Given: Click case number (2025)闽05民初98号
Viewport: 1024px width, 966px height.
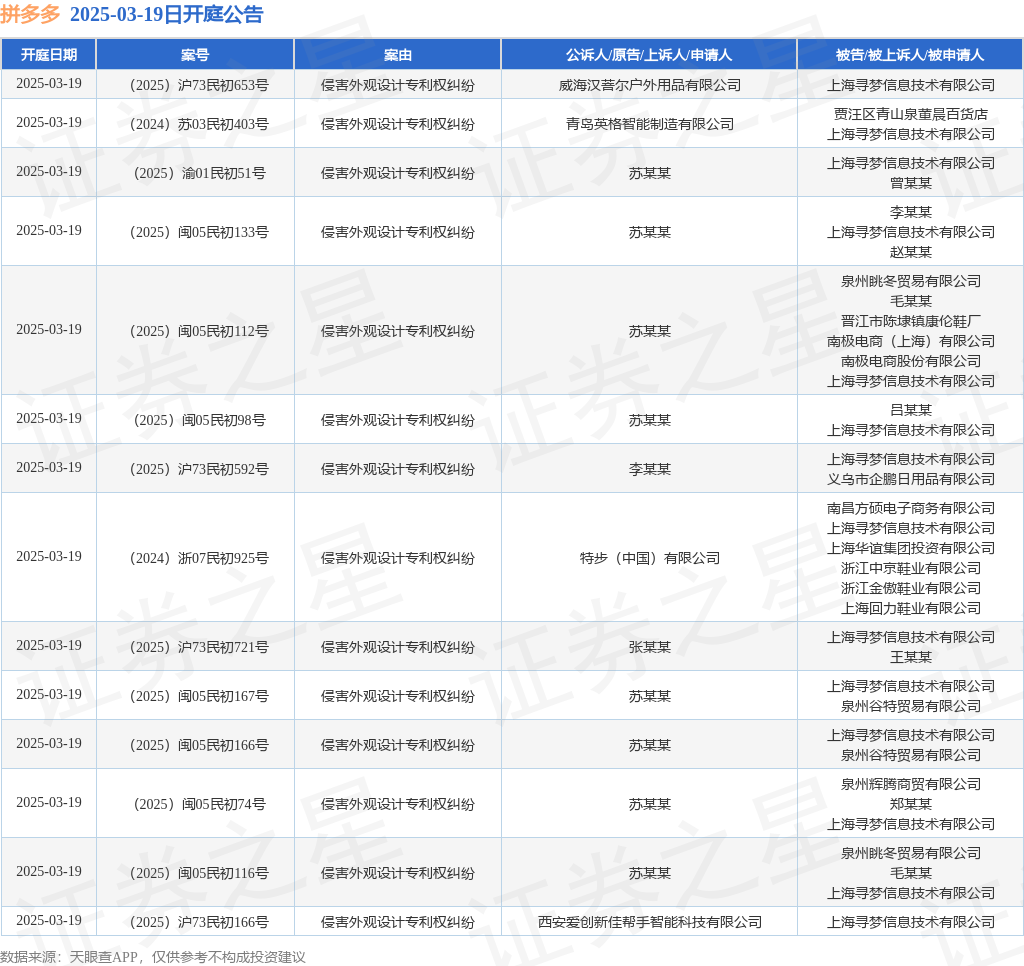Looking at the screenshot, I should tap(199, 420).
